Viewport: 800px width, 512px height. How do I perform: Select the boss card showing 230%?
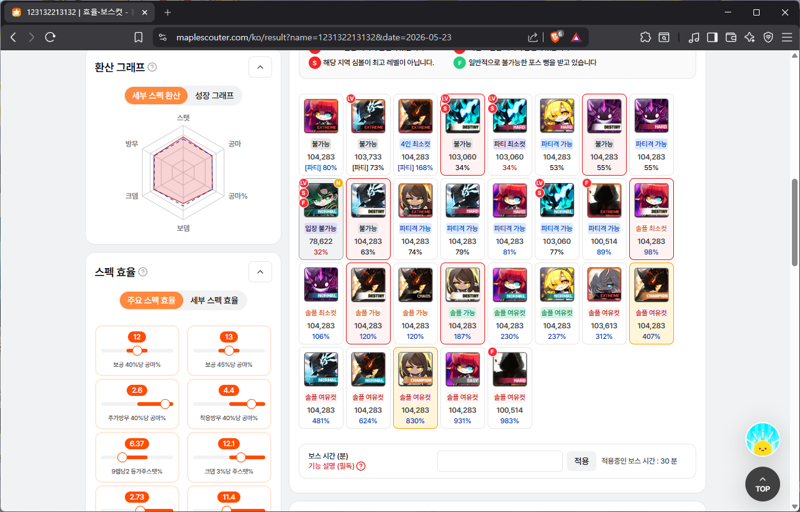[x=510, y=303]
